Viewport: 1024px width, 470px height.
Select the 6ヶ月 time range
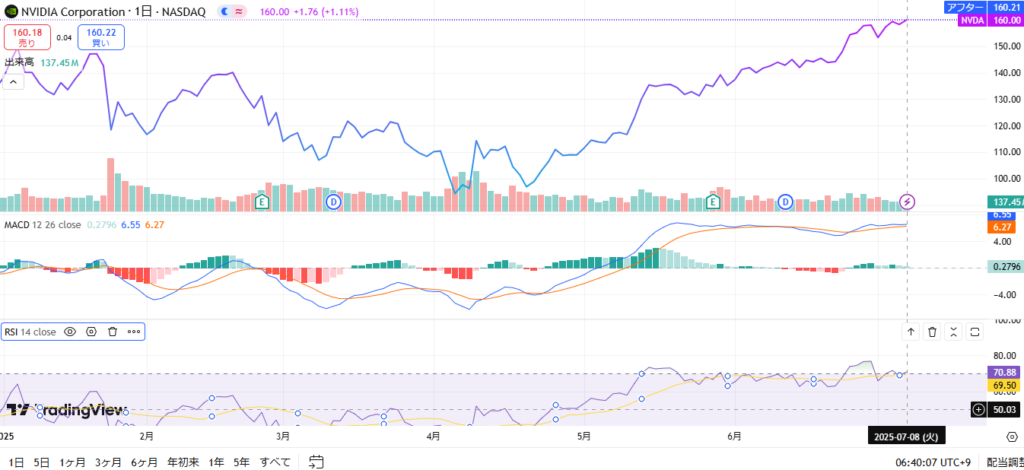pos(144,462)
